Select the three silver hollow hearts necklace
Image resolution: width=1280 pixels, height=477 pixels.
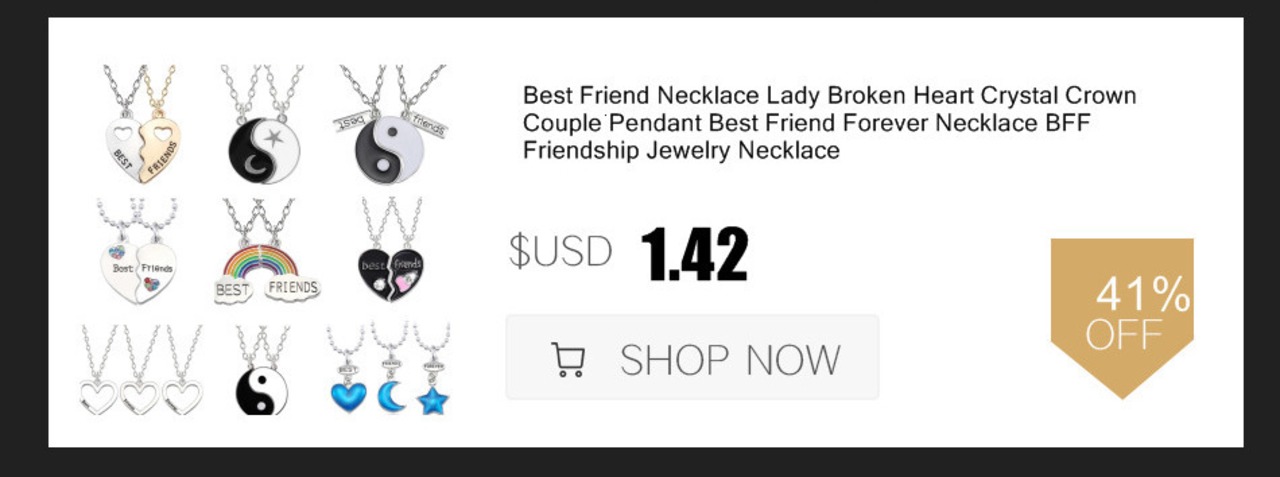coord(141,369)
